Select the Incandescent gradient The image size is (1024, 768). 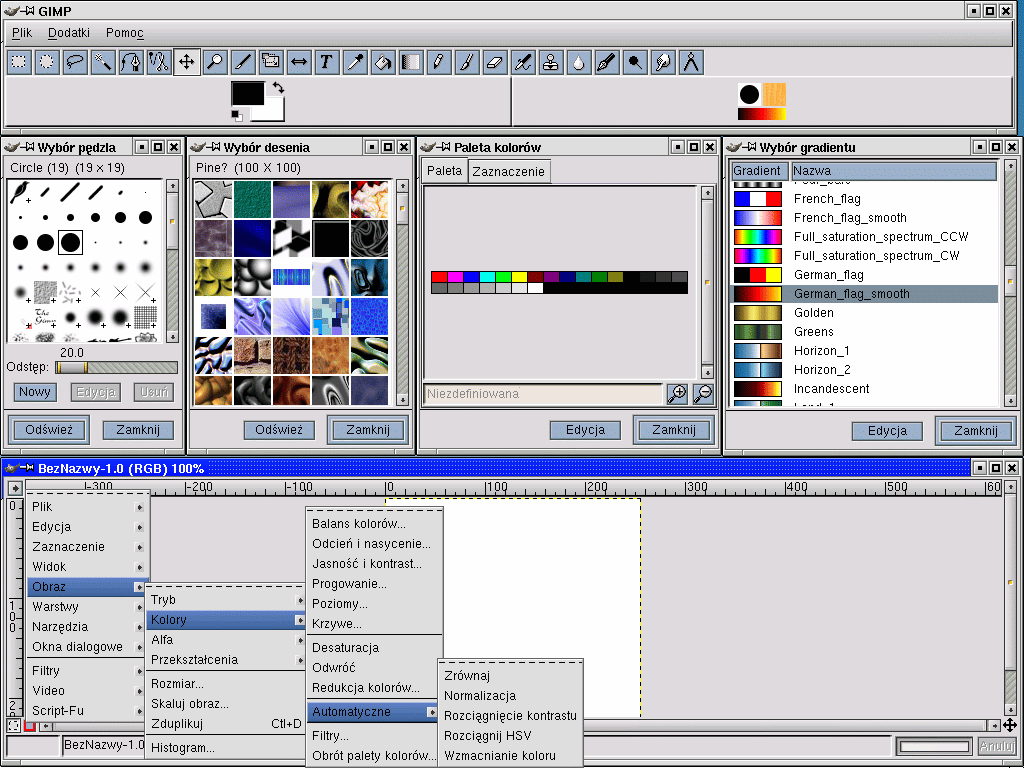(x=863, y=389)
